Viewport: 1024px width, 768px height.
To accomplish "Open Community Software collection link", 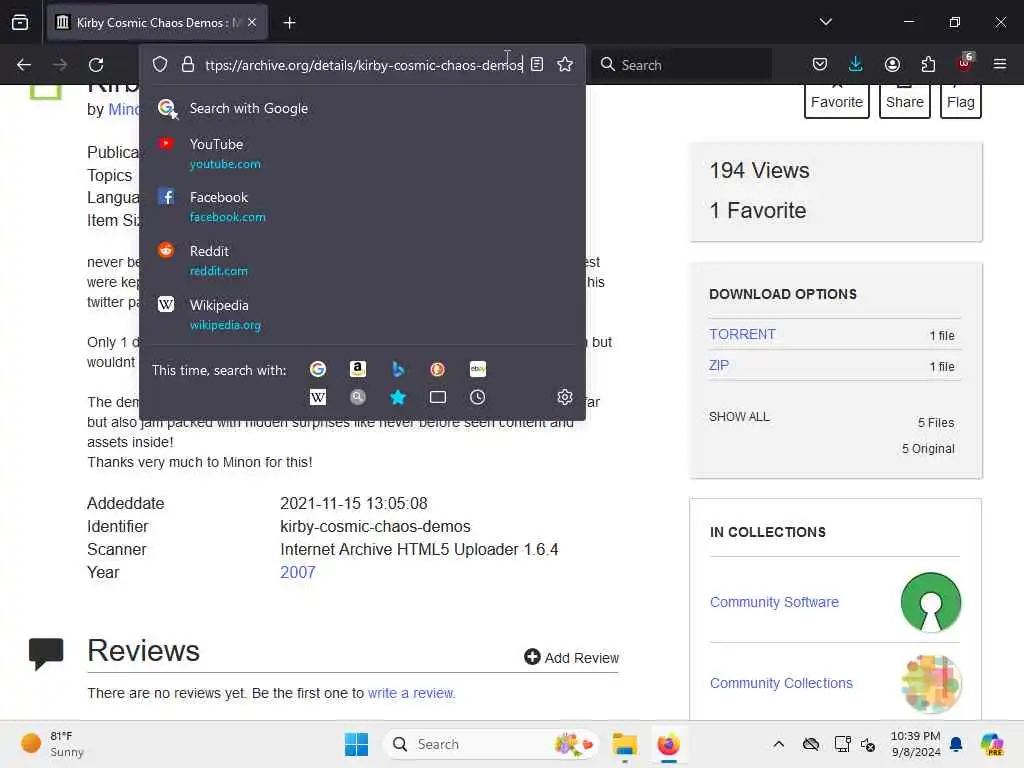I will pos(774,602).
